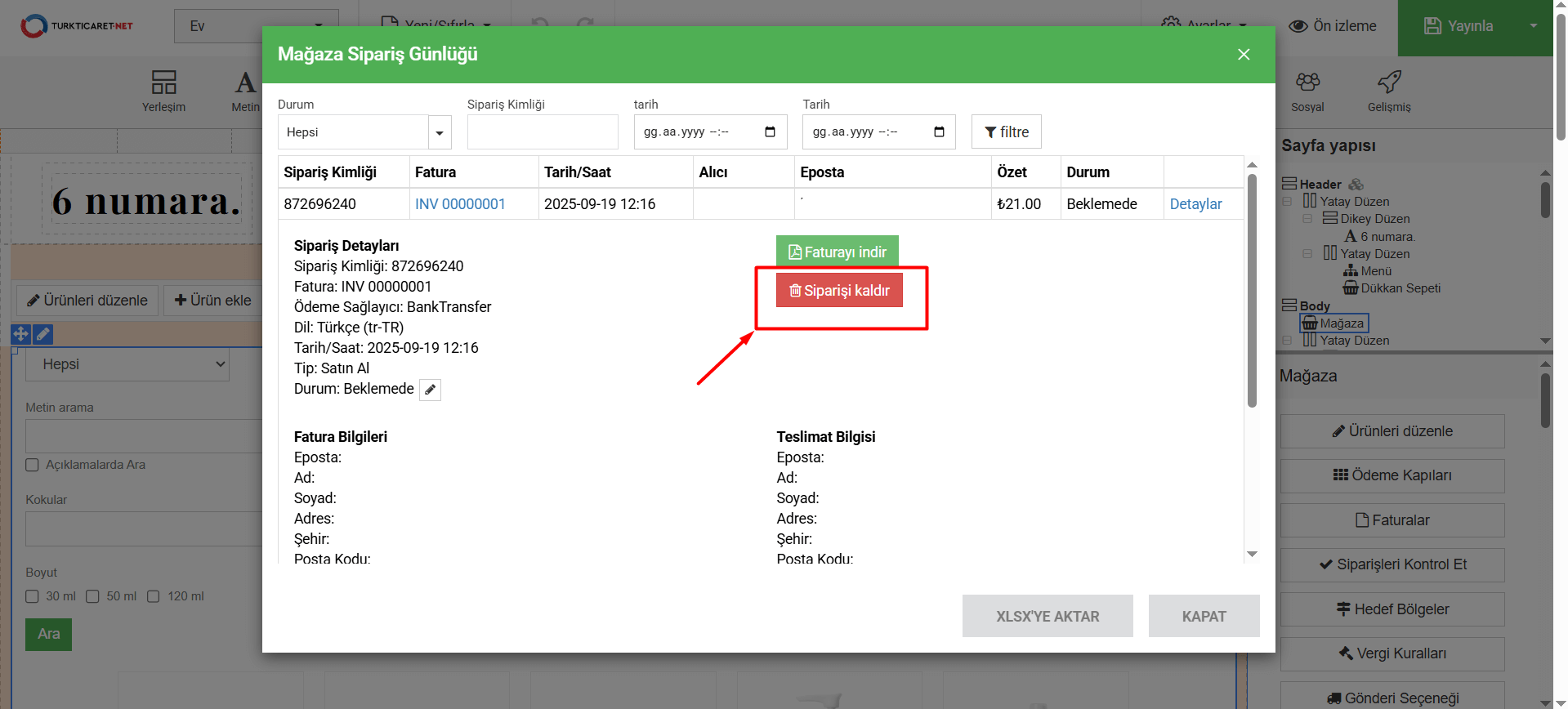1568x709 pixels.
Task: Click the calendar icon in first tarih field
Action: 770,132
